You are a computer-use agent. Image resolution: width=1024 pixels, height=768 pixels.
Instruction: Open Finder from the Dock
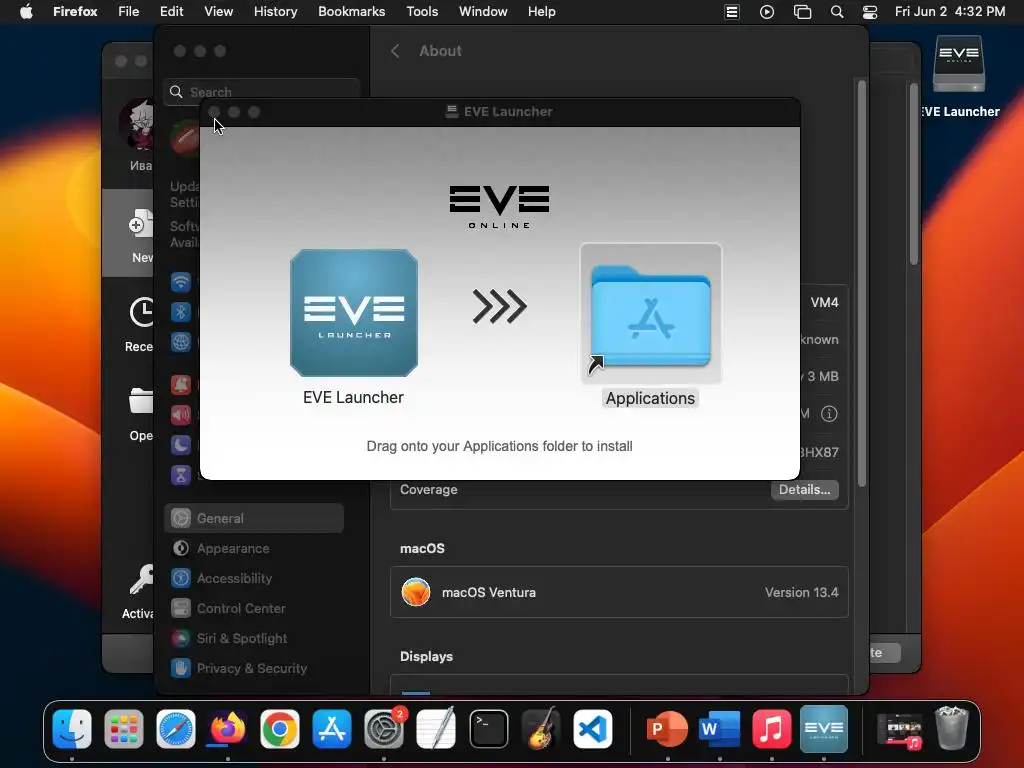[x=72, y=729]
